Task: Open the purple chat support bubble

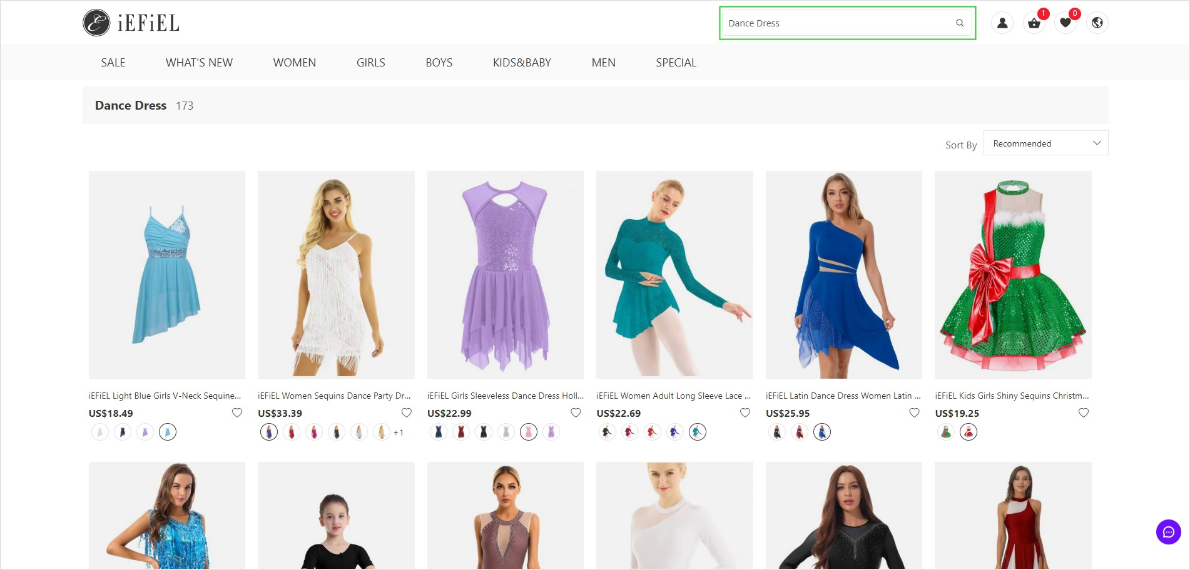Action: (x=1169, y=531)
